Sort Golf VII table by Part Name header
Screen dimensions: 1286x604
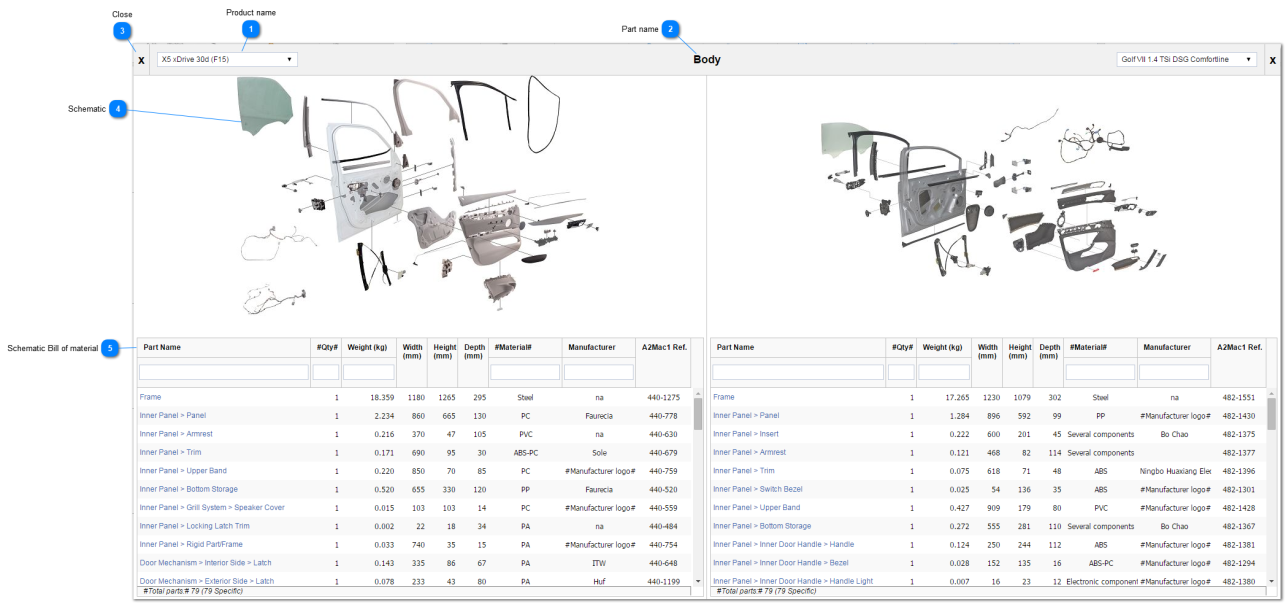click(x=736, y=348)
